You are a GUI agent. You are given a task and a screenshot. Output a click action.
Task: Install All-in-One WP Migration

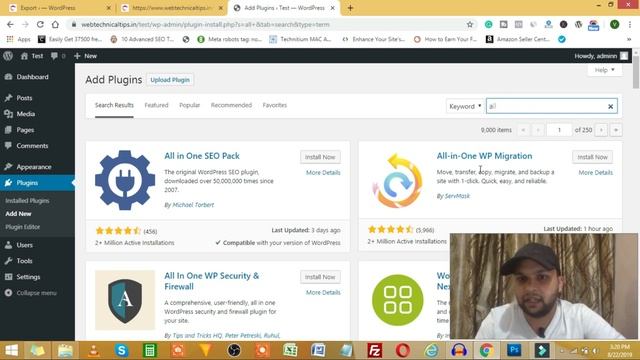click(x=592, y=157)
